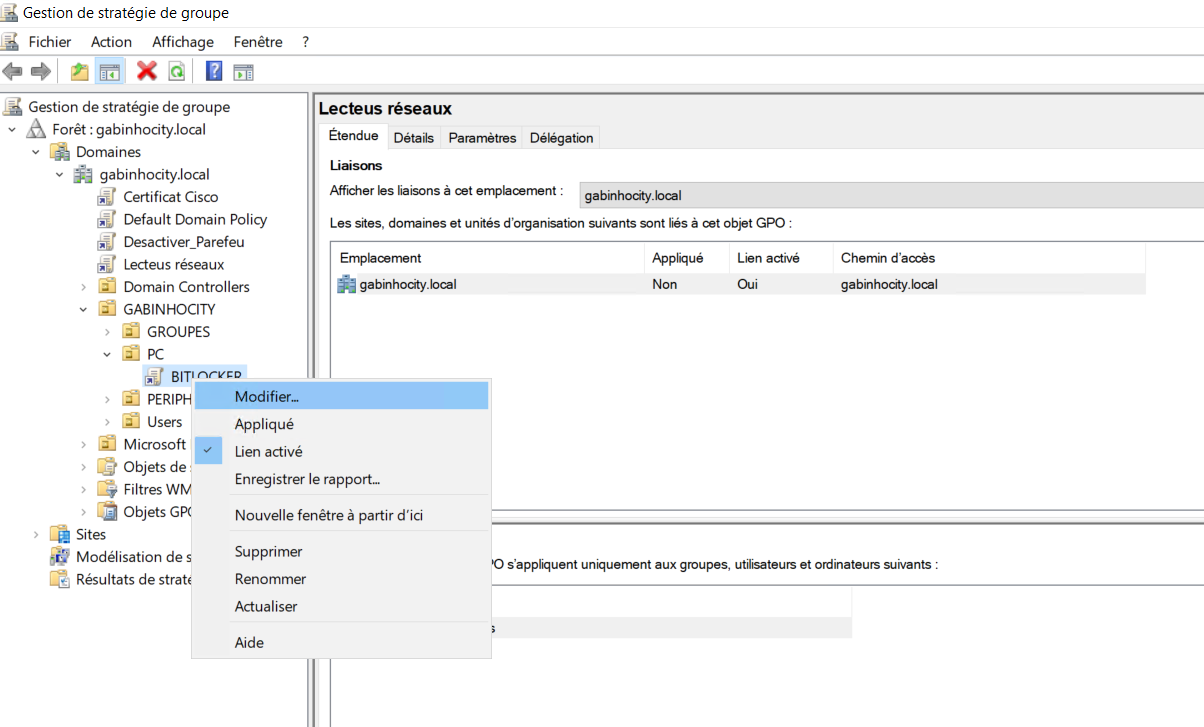
Task: Collapse the Domaines tree node
Action: tap(35, 151)
